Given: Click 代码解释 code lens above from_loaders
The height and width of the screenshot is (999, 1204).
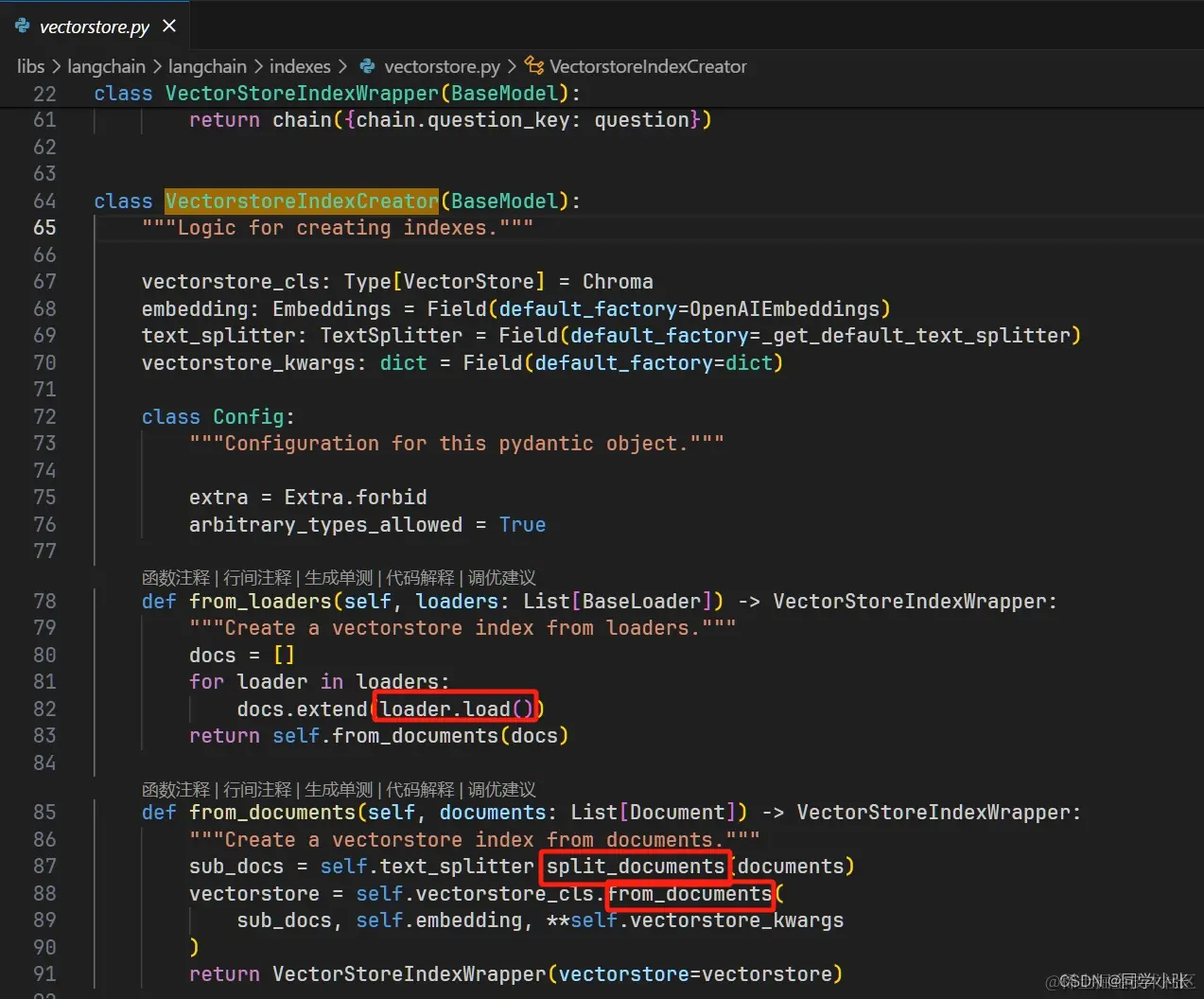Looking at the screenshot, I should (420, 578).
